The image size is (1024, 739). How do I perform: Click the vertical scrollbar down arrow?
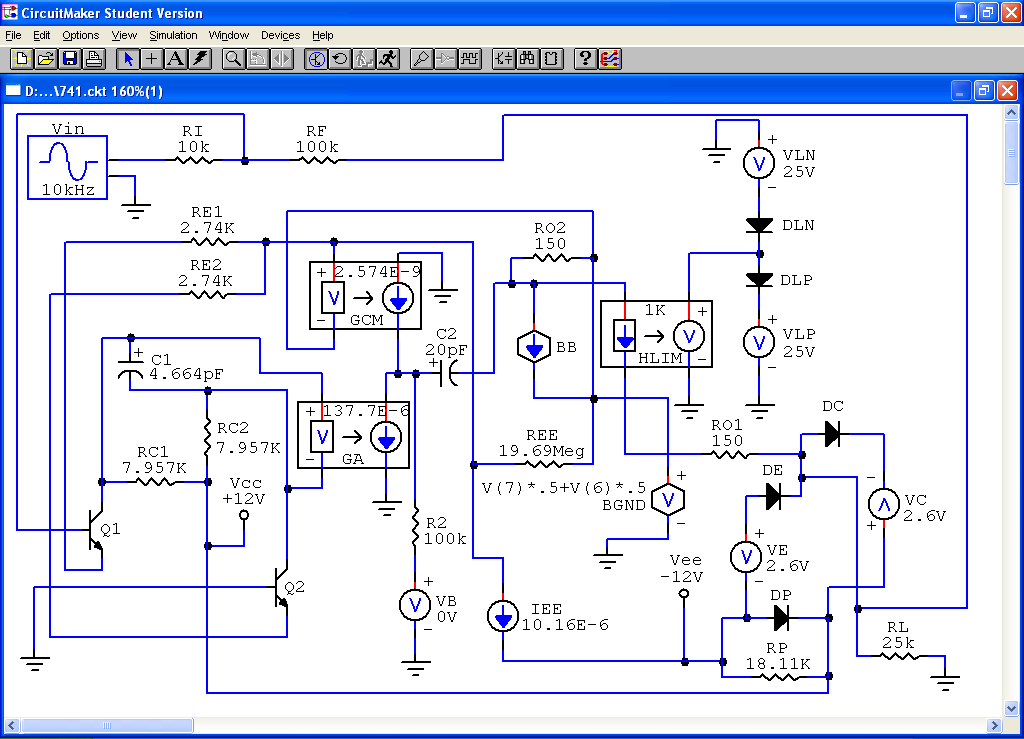click(x=1011, y=708)
